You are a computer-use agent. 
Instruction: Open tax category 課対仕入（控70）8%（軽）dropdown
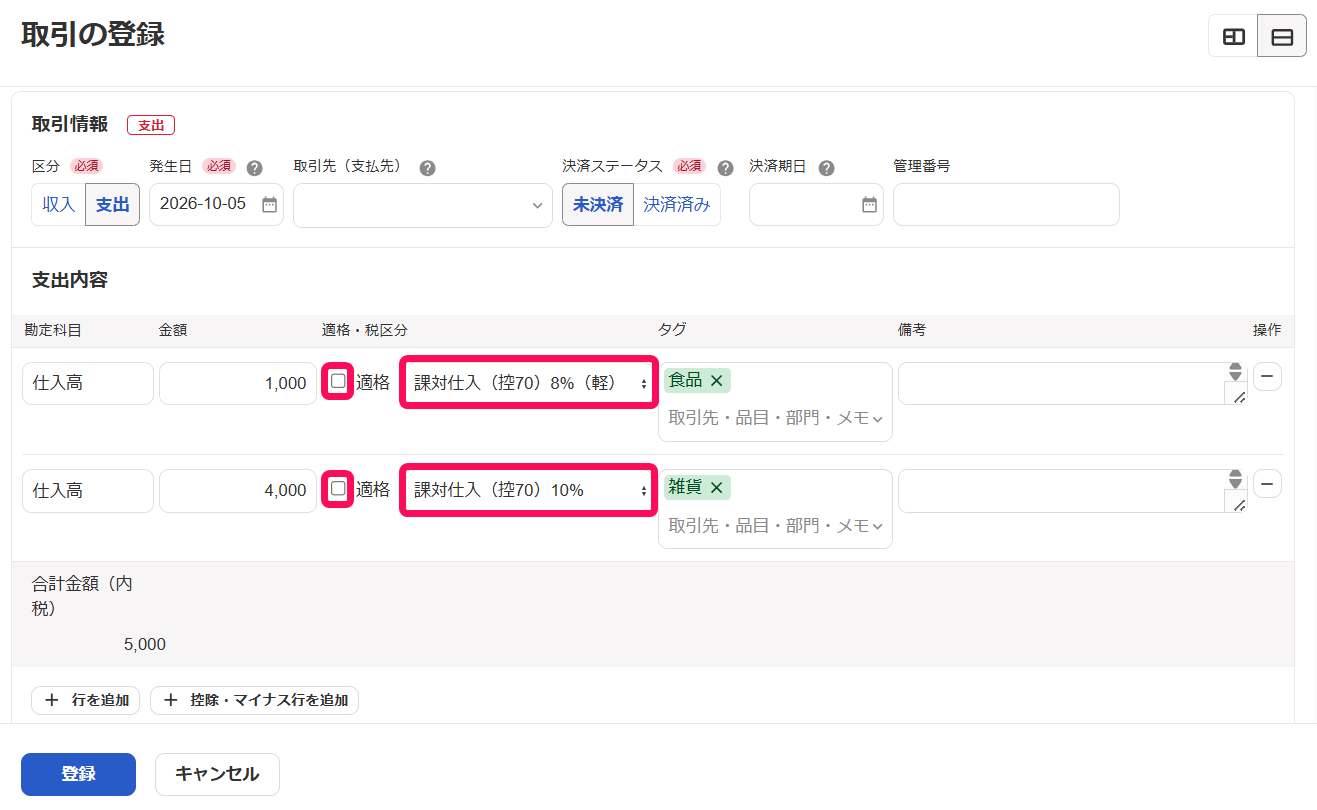529,383
